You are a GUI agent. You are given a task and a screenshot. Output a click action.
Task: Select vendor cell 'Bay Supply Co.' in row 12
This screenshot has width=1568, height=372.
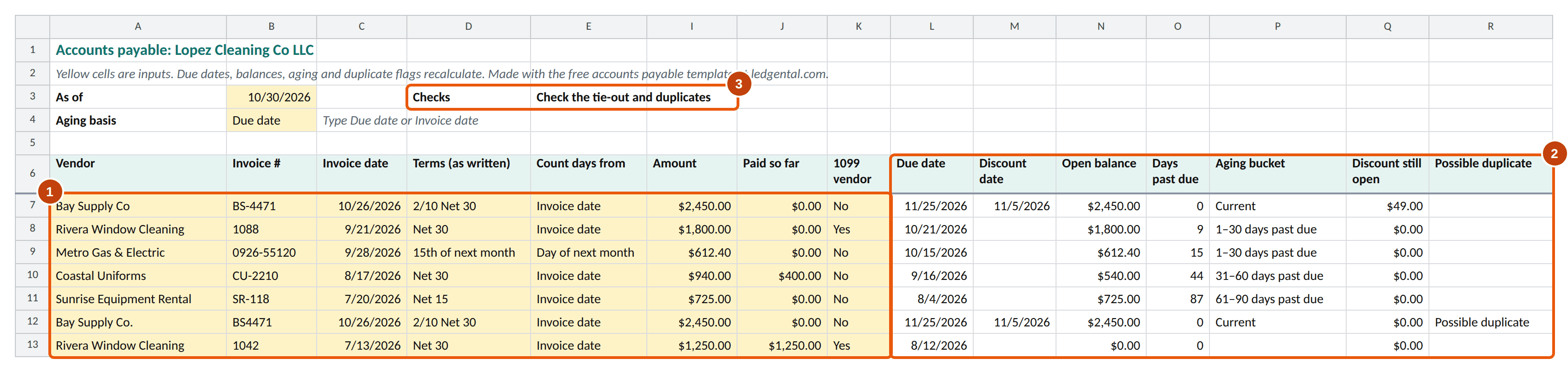pyautogui.click(x=138, y=321)
